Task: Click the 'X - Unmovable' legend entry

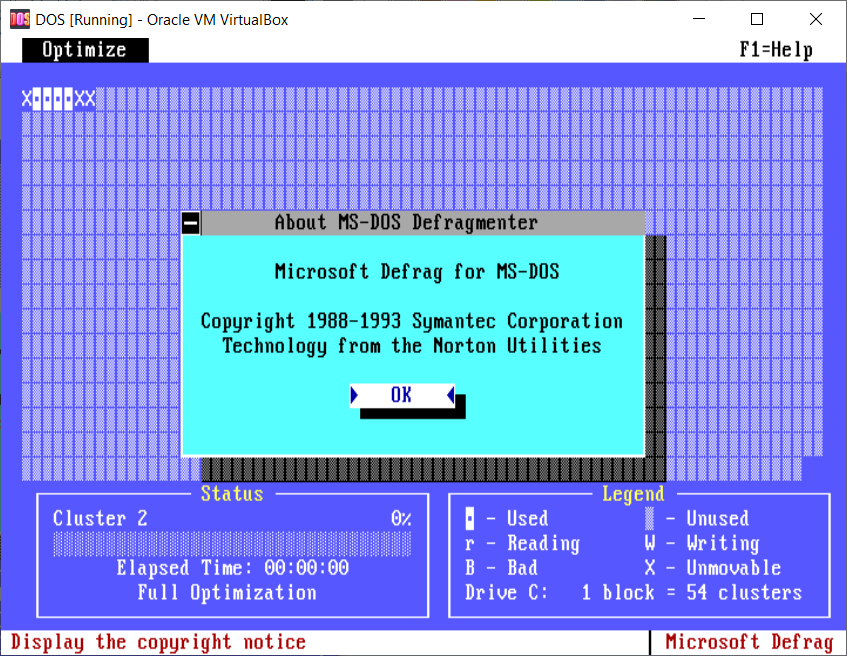Action: click(x=712, y=568)
